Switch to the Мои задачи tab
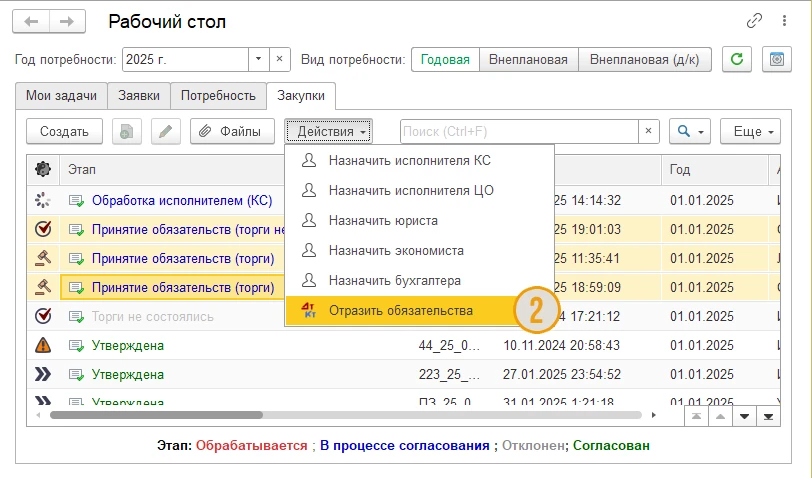The height and width of the screenshot is (478, 812). coord(61,96)
